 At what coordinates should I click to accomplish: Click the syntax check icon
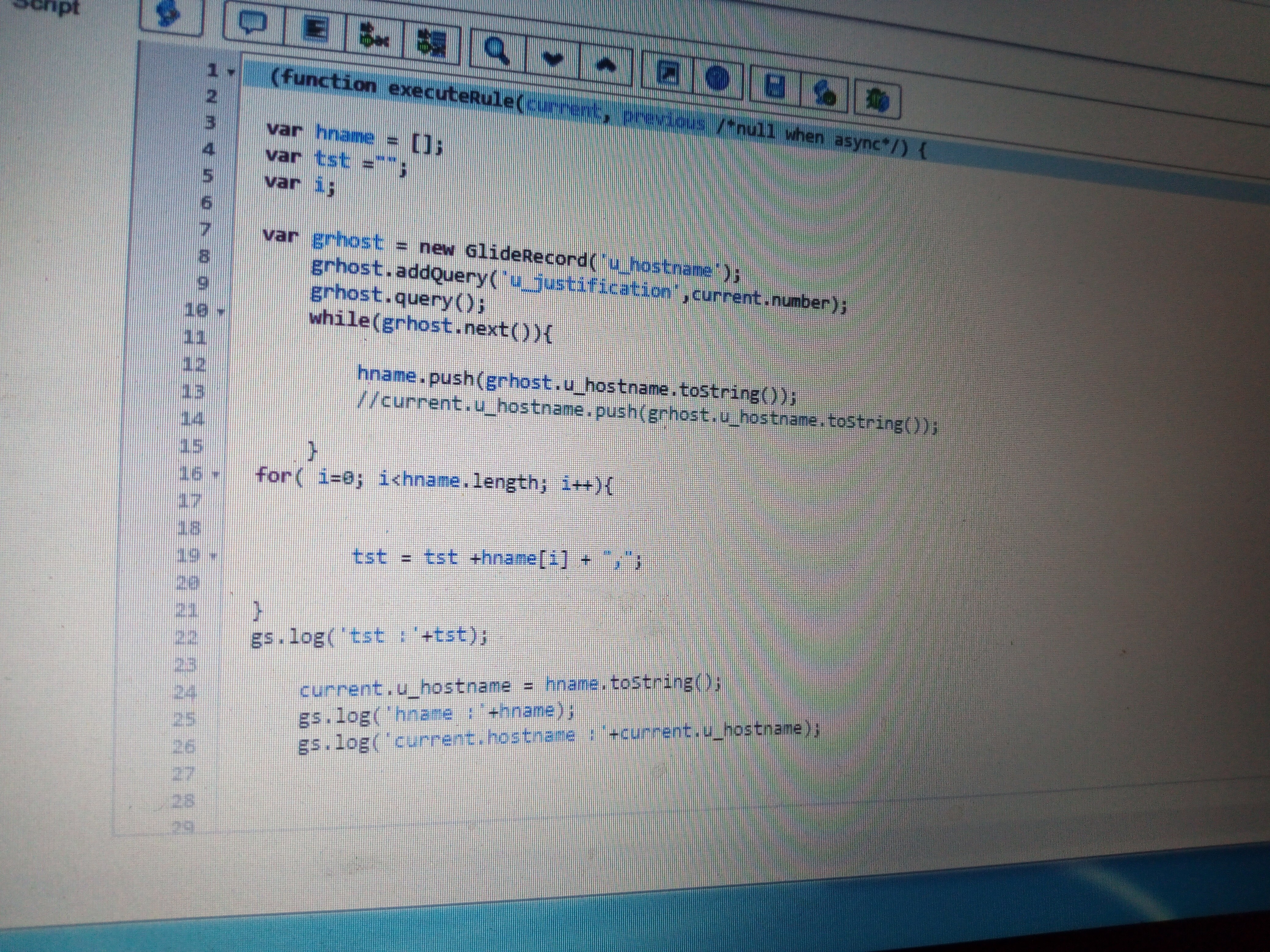[825, 94]
